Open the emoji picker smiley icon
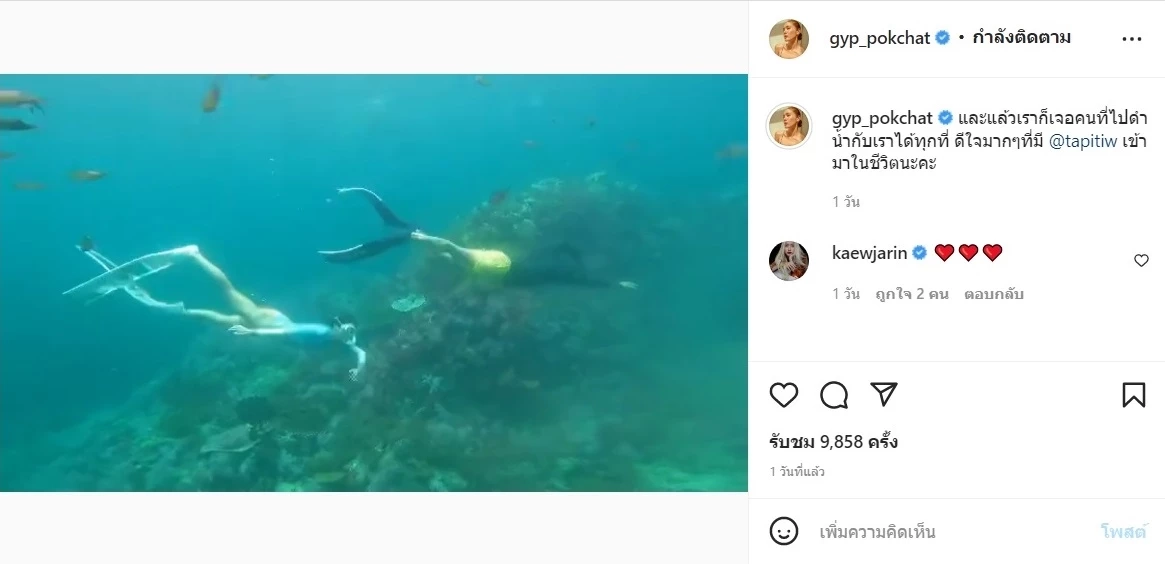The height and width of the screenshot is (564, 1165). tap(784, 531)
